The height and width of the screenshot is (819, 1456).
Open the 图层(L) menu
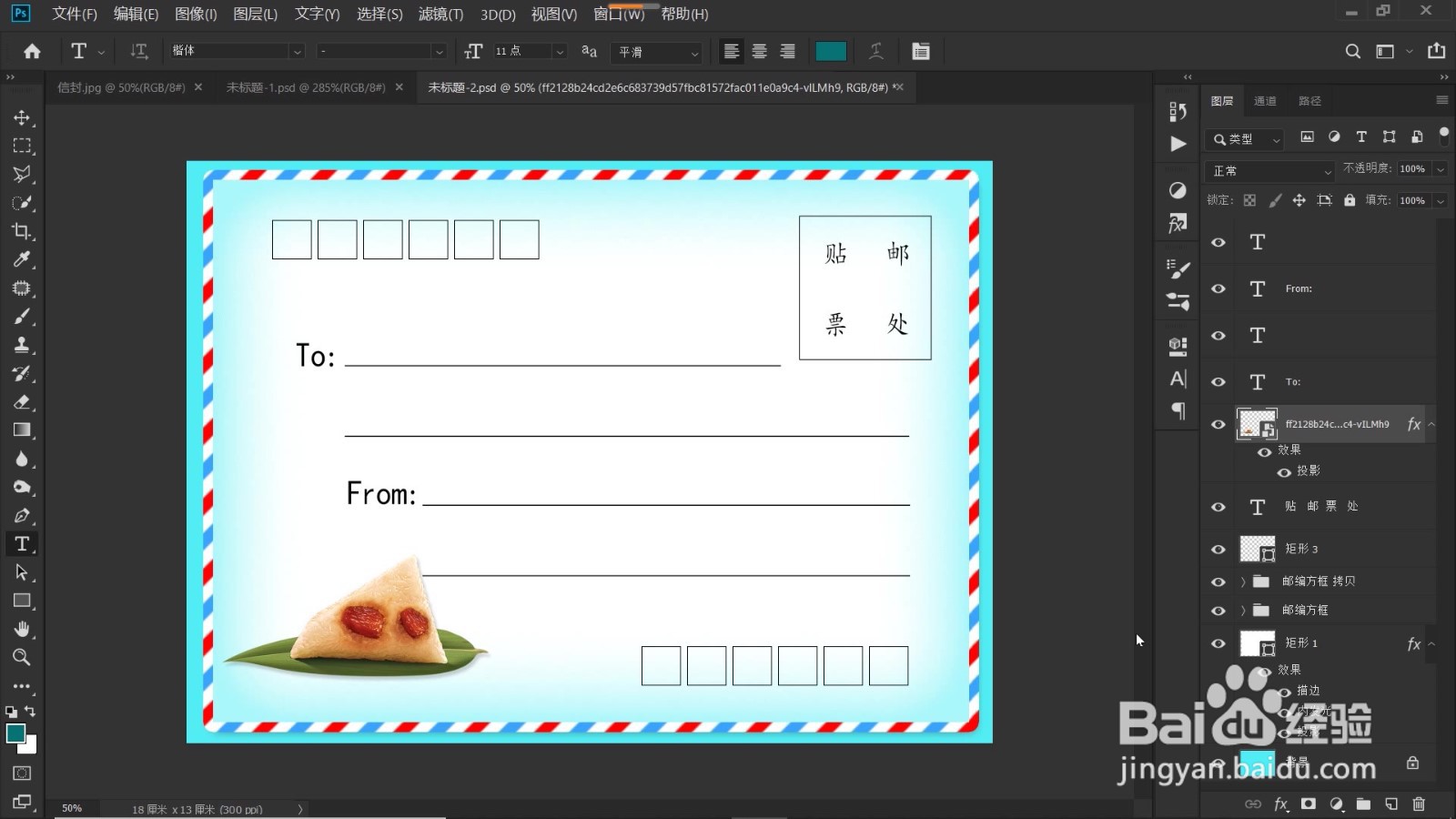click(255, 14)
